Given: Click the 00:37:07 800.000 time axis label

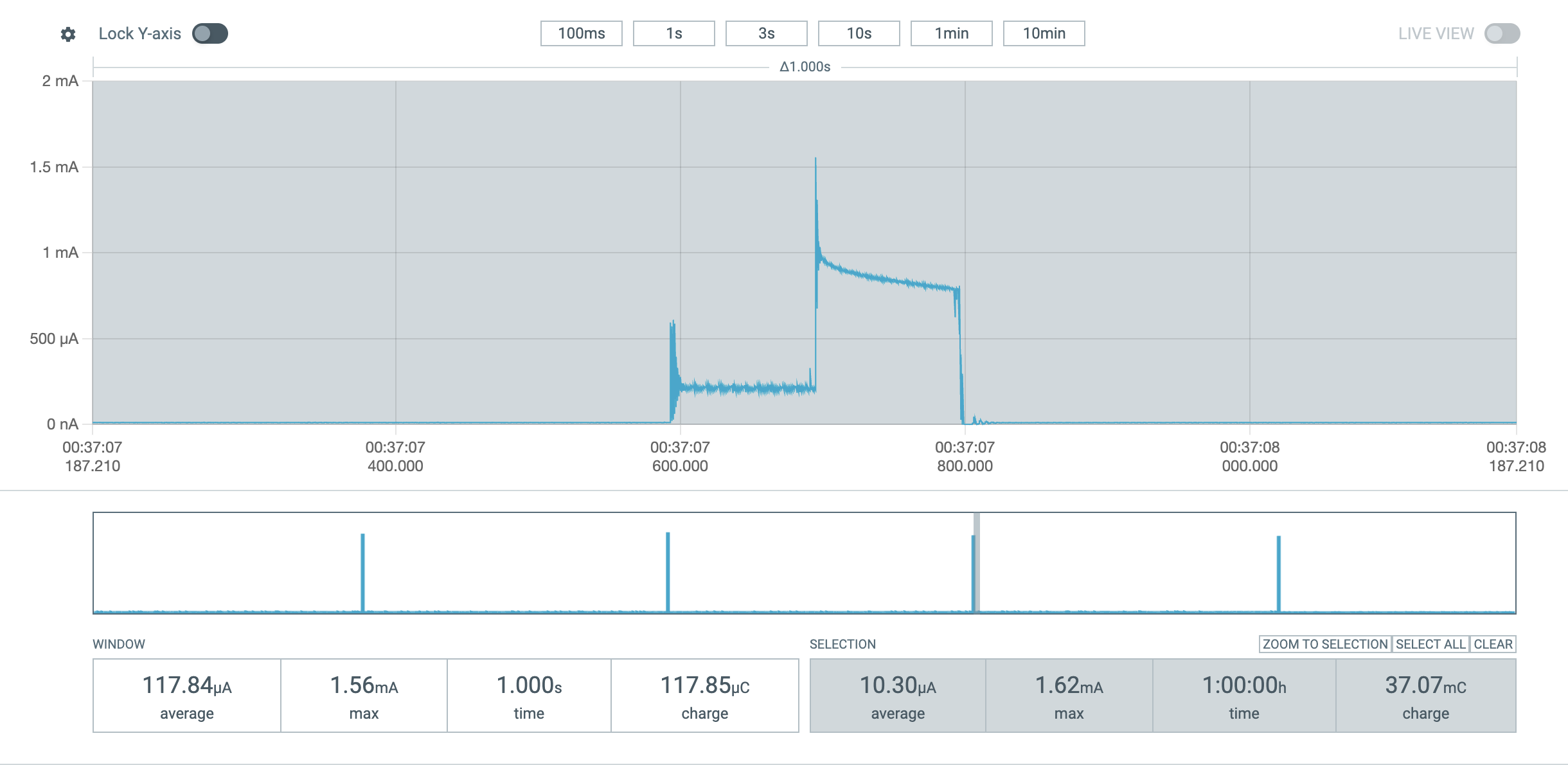Looking at the screenshot, I should tap(965, 456).
